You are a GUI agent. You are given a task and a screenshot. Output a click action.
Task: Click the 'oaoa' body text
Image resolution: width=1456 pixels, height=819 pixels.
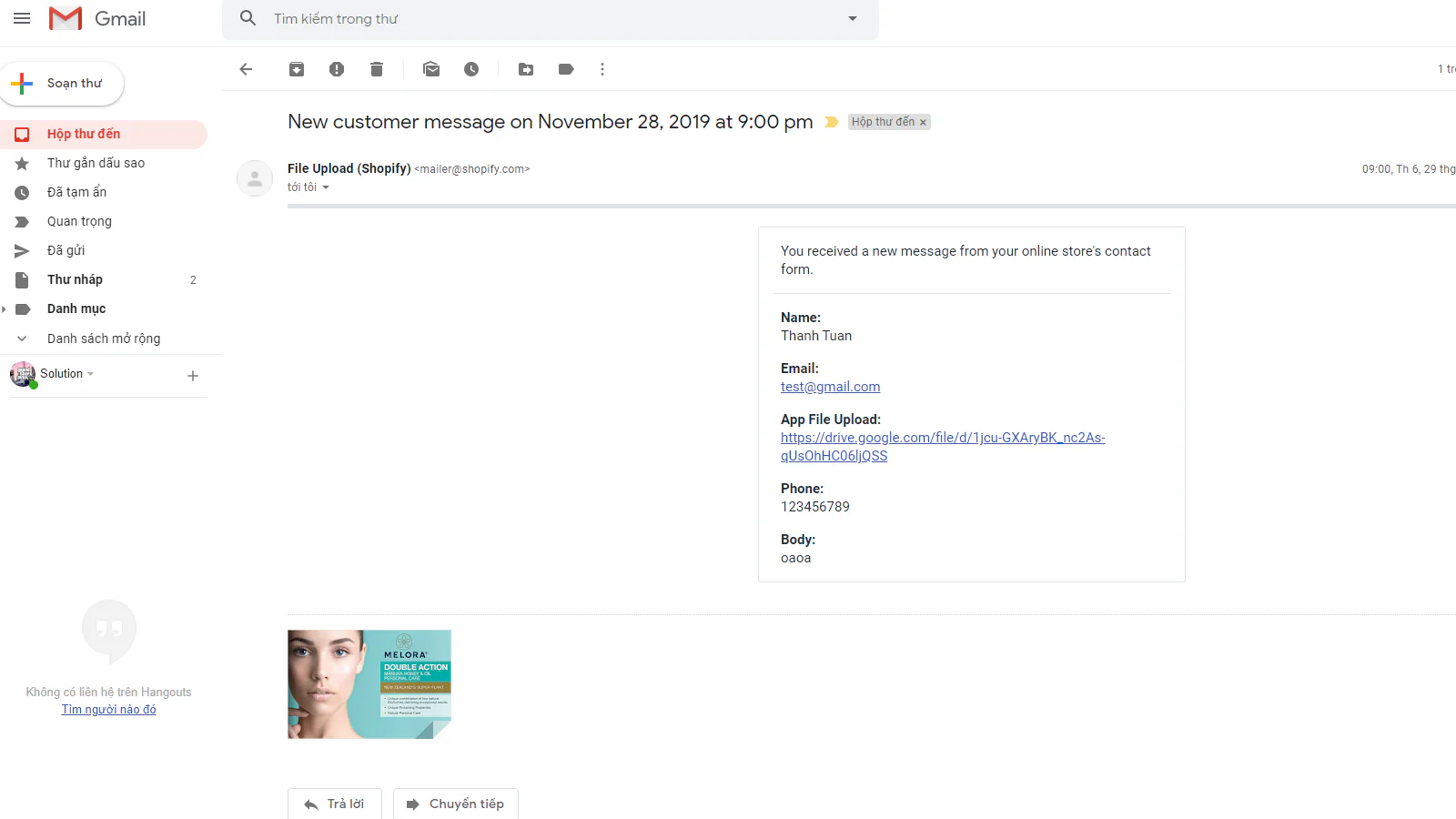click(795, 558)
